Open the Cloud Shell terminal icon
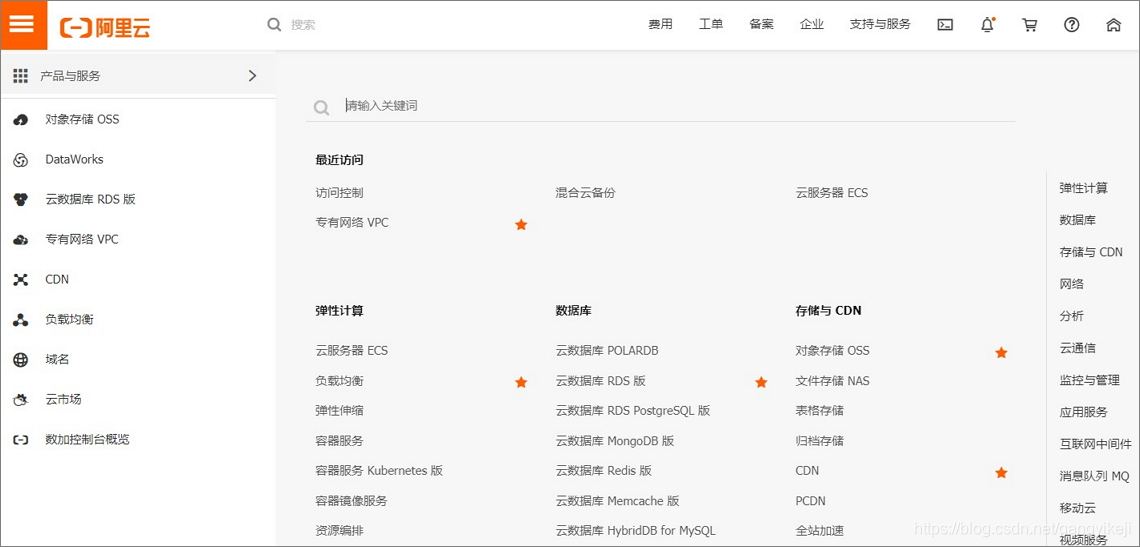This screenshot has width=1140, height=547. (x=944, y=25)
